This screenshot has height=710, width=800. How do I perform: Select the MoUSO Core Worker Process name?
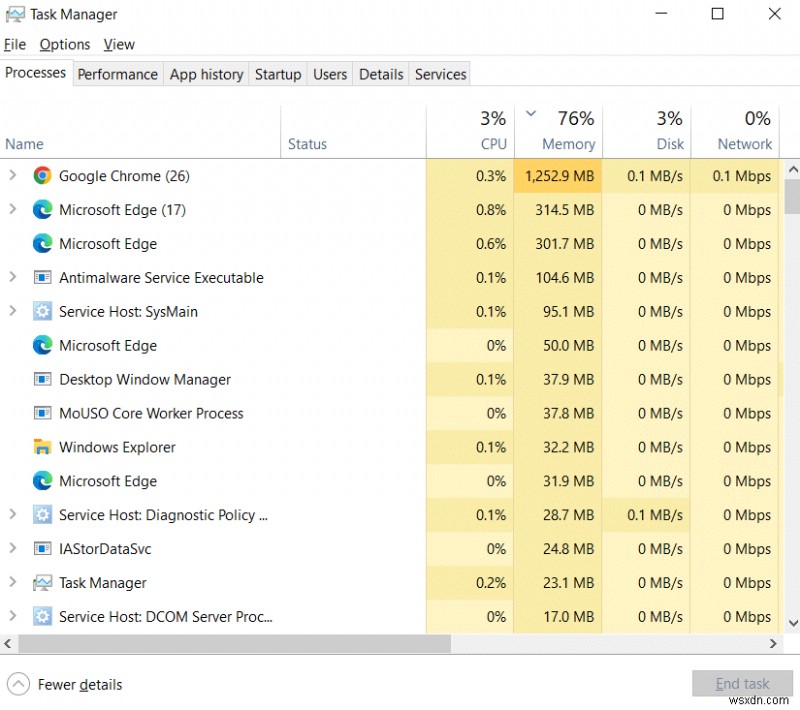151,413
